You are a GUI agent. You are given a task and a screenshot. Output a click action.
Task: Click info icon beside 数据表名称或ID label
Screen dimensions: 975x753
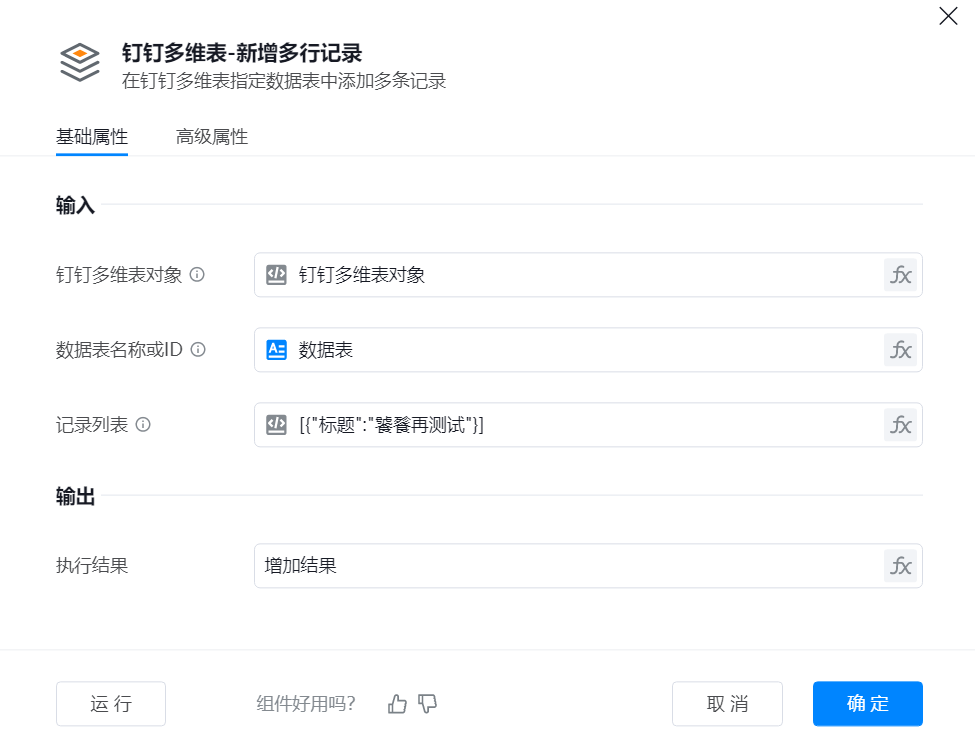[198, 350]
